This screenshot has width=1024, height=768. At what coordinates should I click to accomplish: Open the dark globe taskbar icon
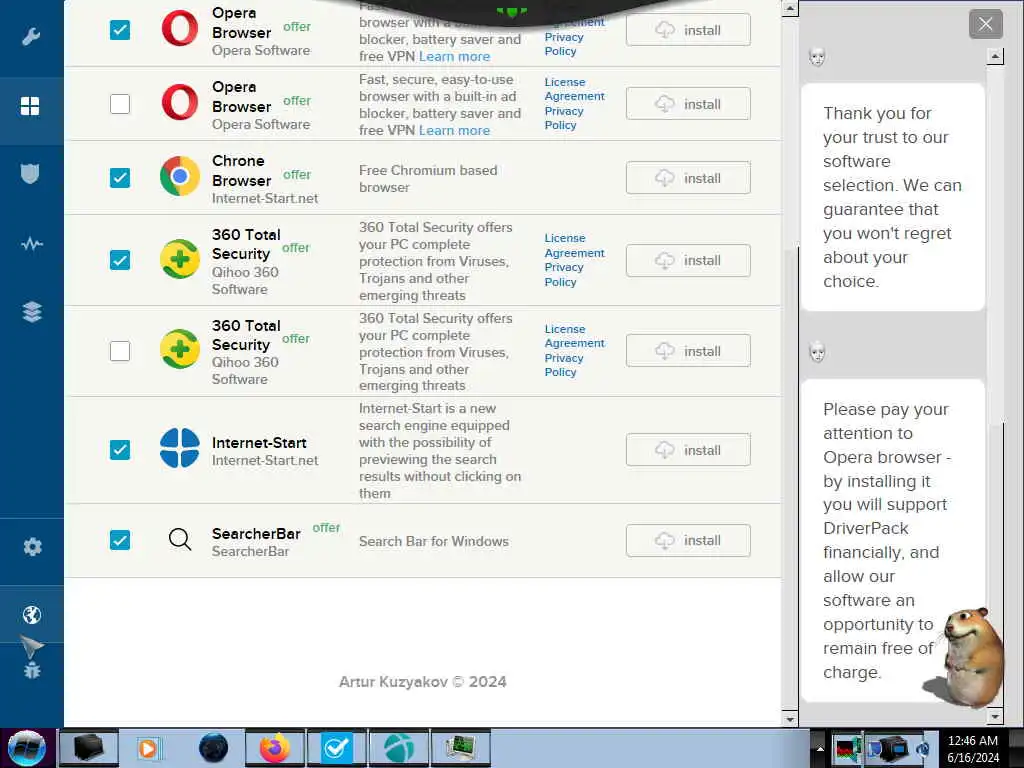(x=213, y=748)
